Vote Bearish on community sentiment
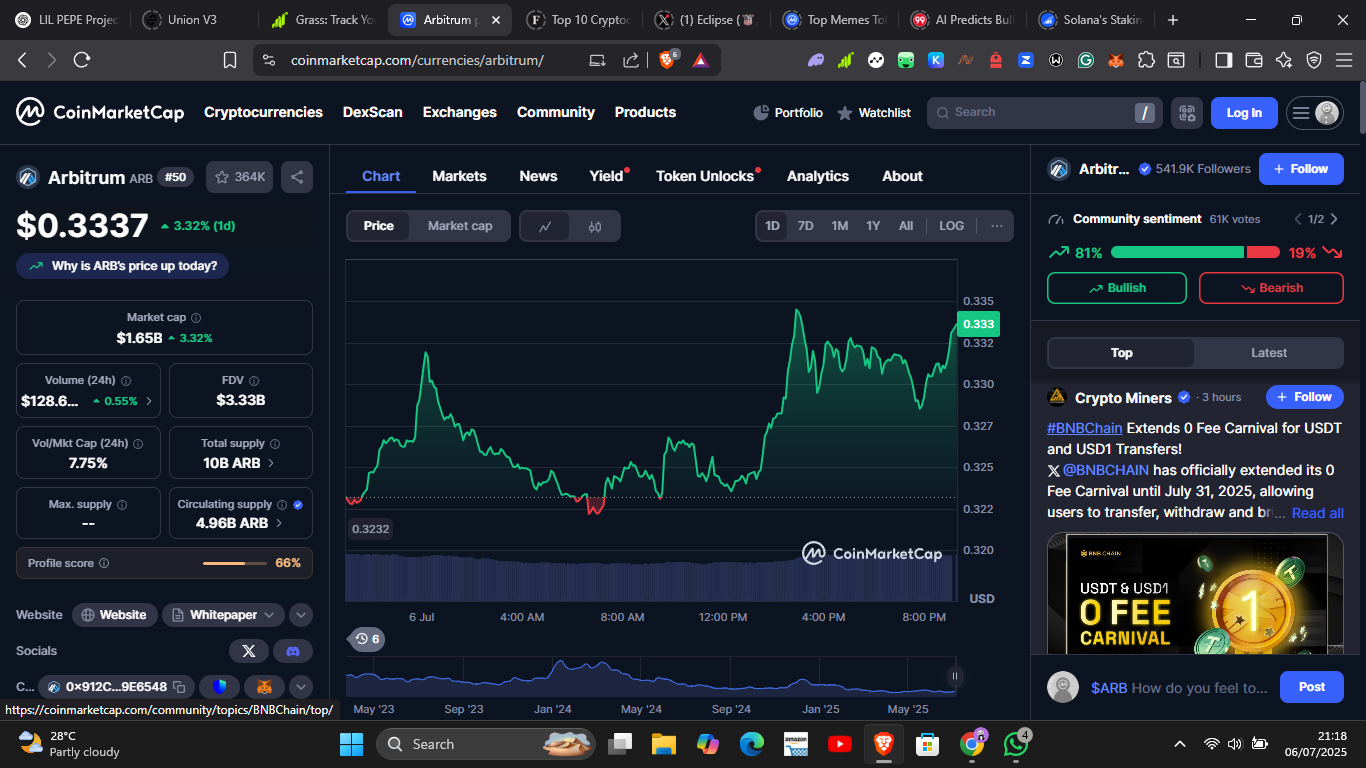1366x768 pixels. click(1271, 288)
